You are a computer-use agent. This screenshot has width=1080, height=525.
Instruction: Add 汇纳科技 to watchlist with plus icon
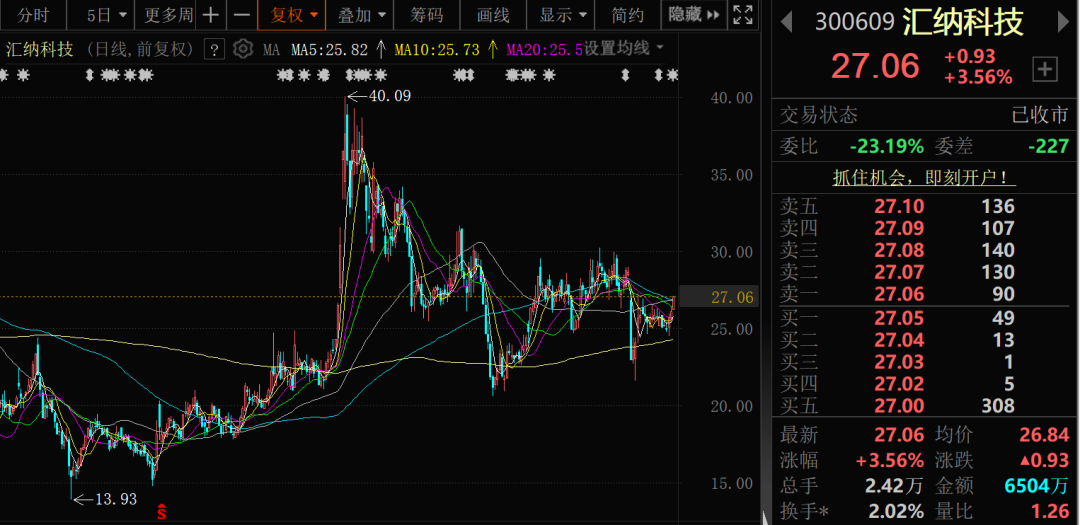1045,68
